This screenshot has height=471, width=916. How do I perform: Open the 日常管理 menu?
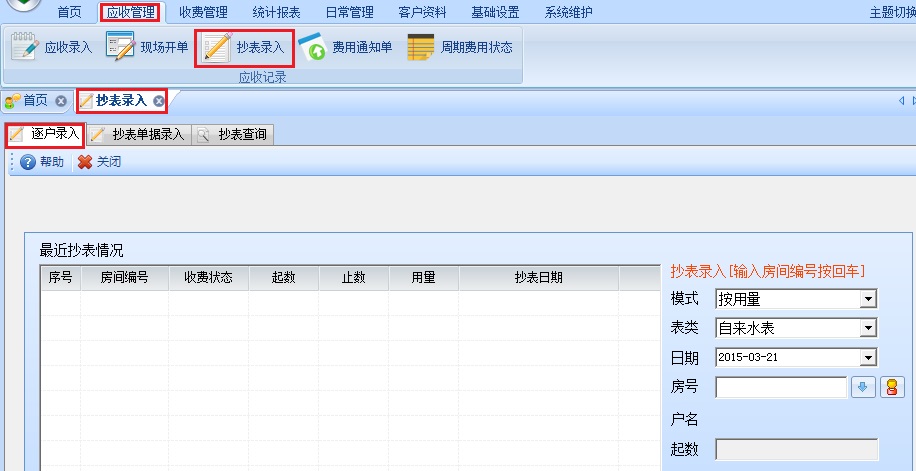tap(349, 12)
